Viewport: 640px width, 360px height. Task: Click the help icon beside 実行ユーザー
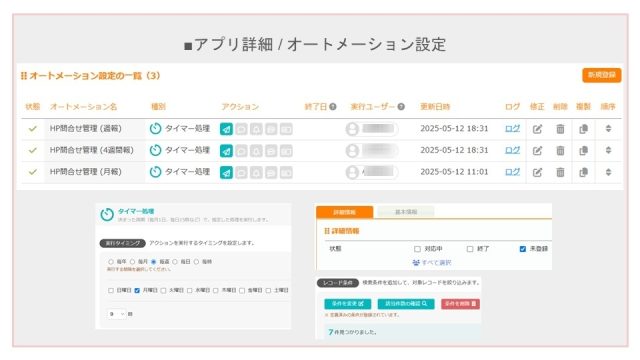tap(401, 107)
